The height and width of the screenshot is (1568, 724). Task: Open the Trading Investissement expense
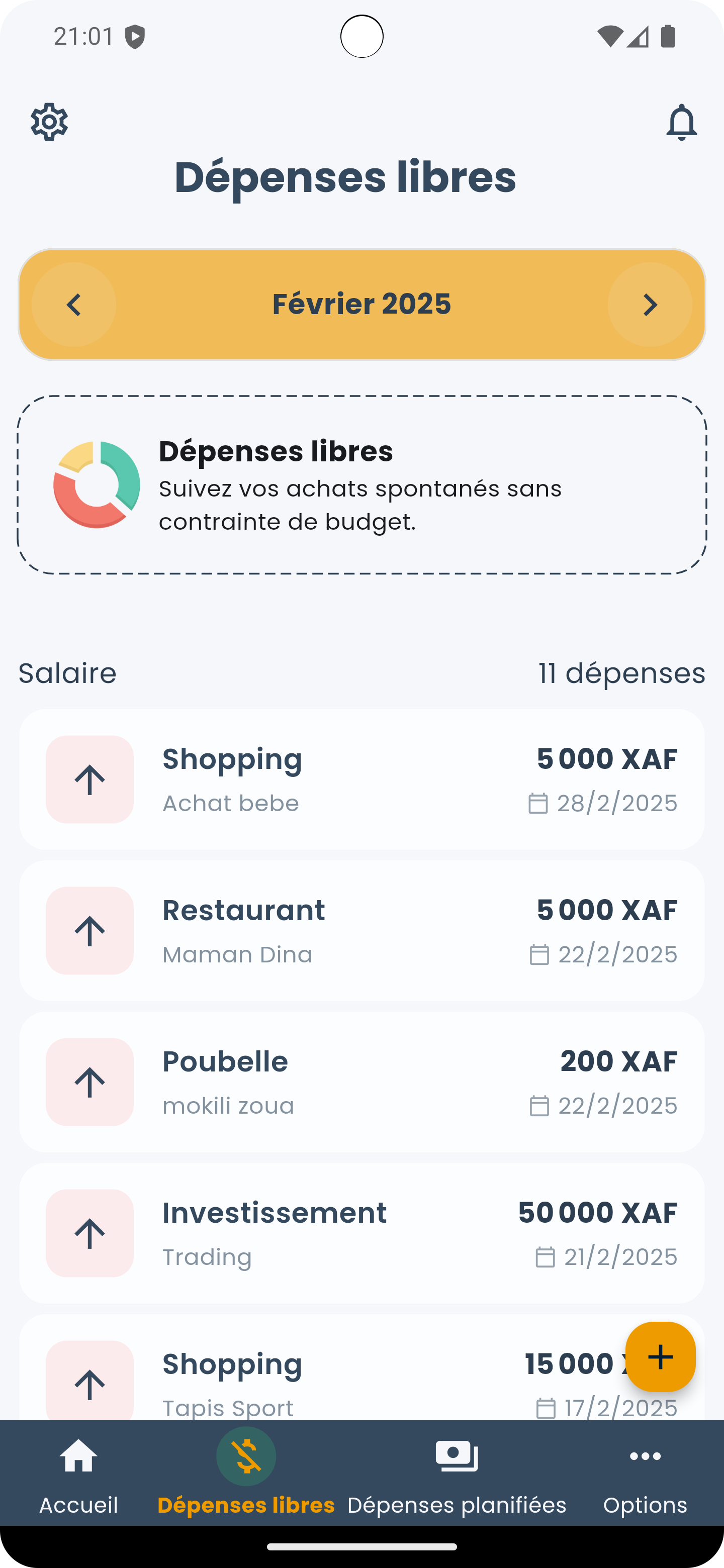tap(361, 1233)
